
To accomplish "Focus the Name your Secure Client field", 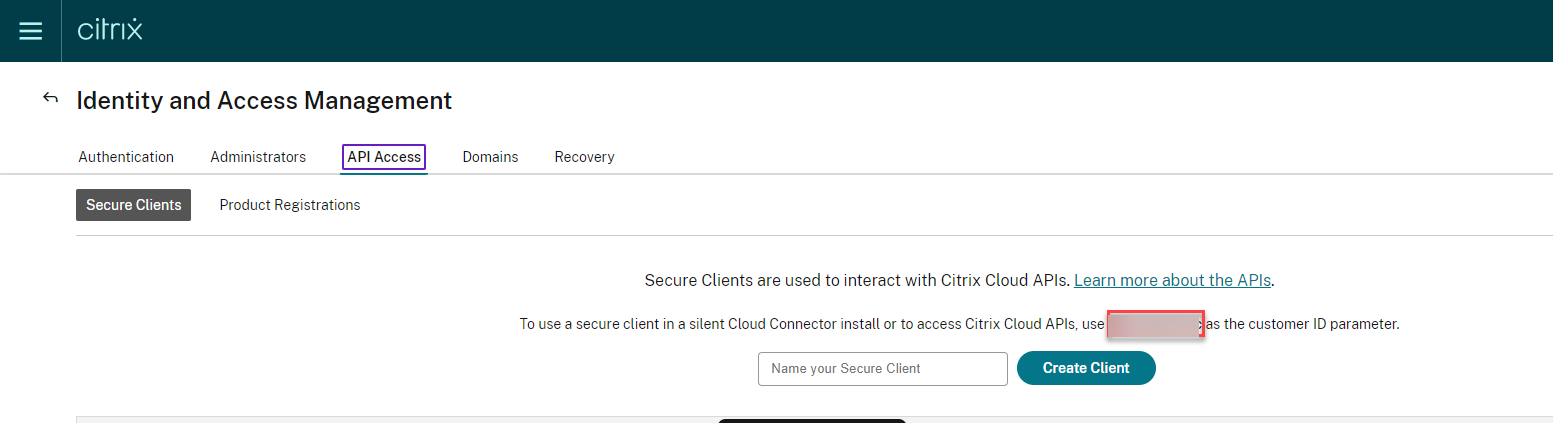I will click(x=882, y=368).
